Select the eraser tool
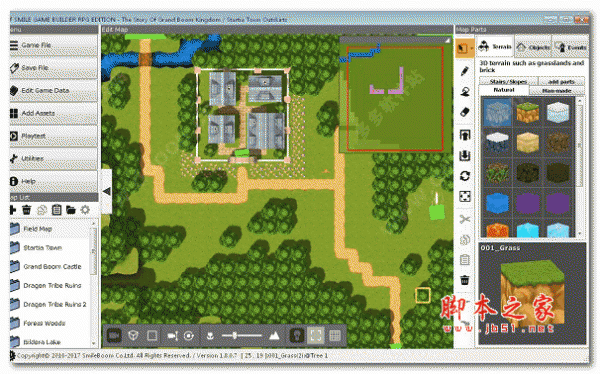 pyautogui.click(x=465, y=112)
